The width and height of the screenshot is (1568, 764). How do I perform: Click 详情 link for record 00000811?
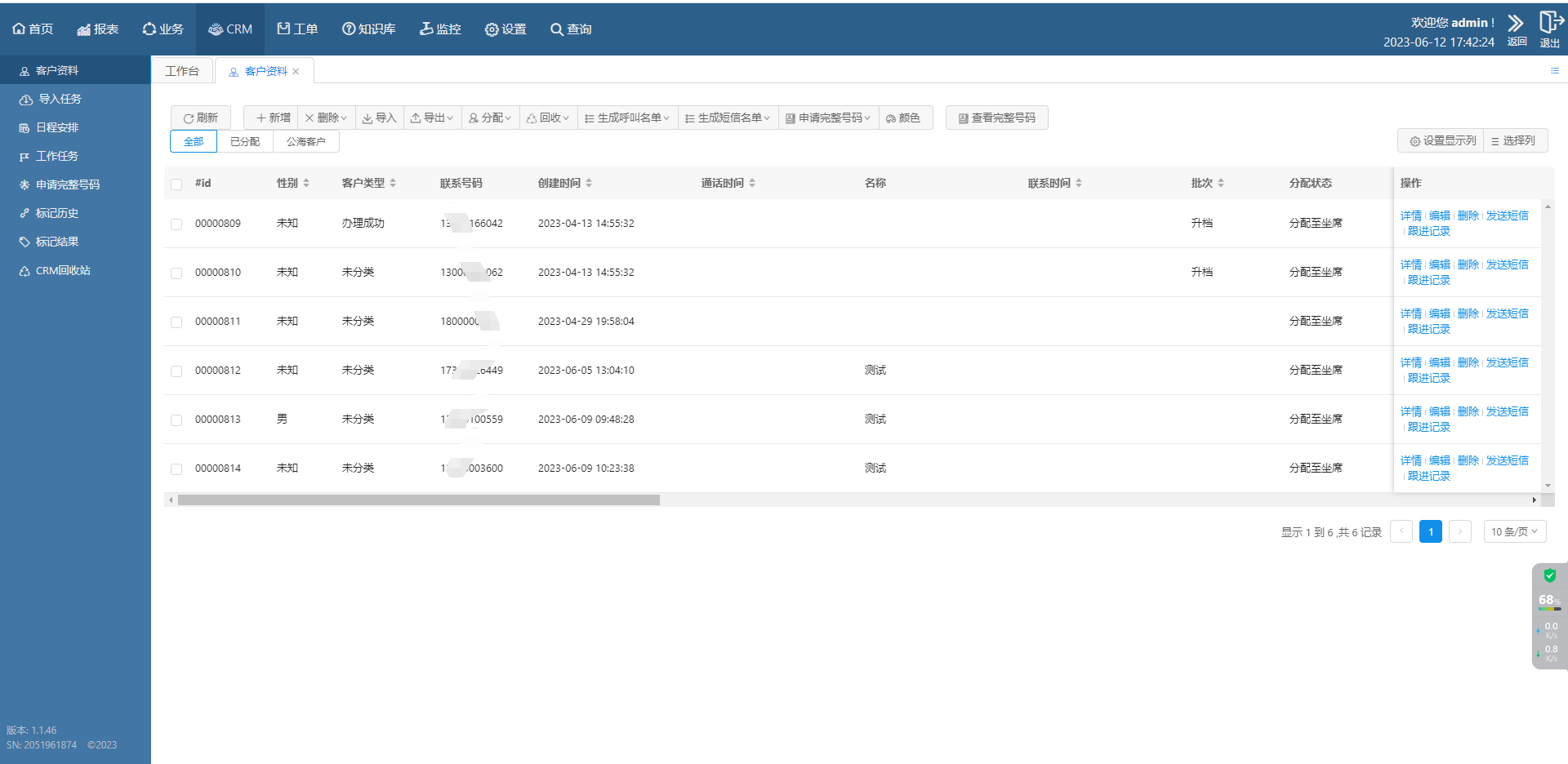point(1410,313)
